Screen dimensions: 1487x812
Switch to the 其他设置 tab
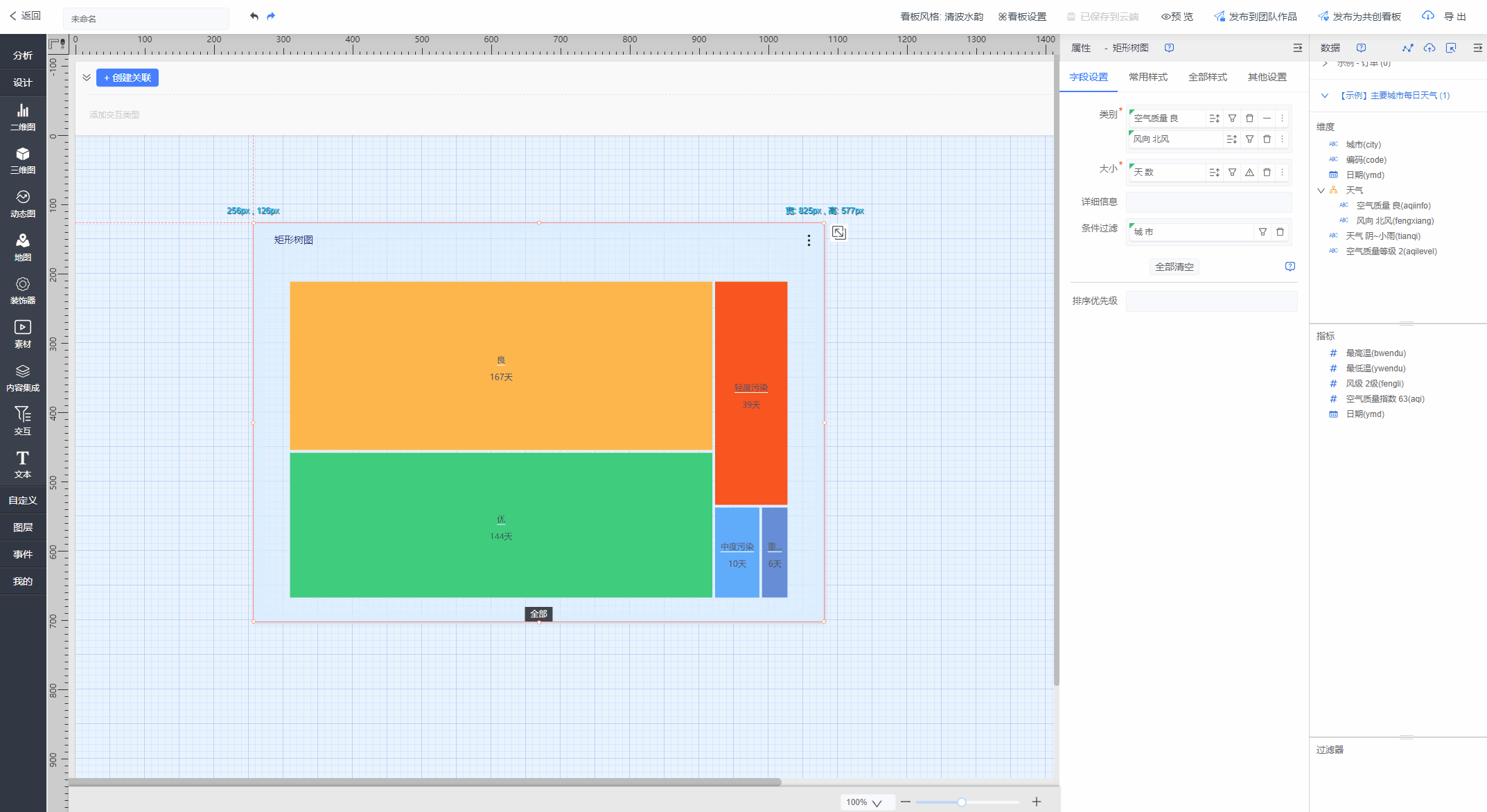[1267, 77]
